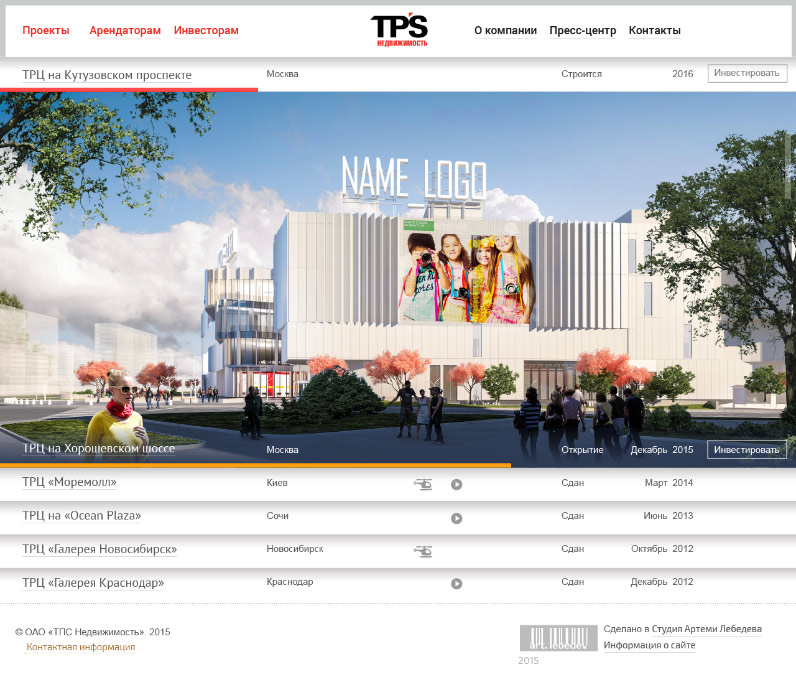Navigate to Пресс-центр
796x700 pixels.
click(x=582, y=31)
